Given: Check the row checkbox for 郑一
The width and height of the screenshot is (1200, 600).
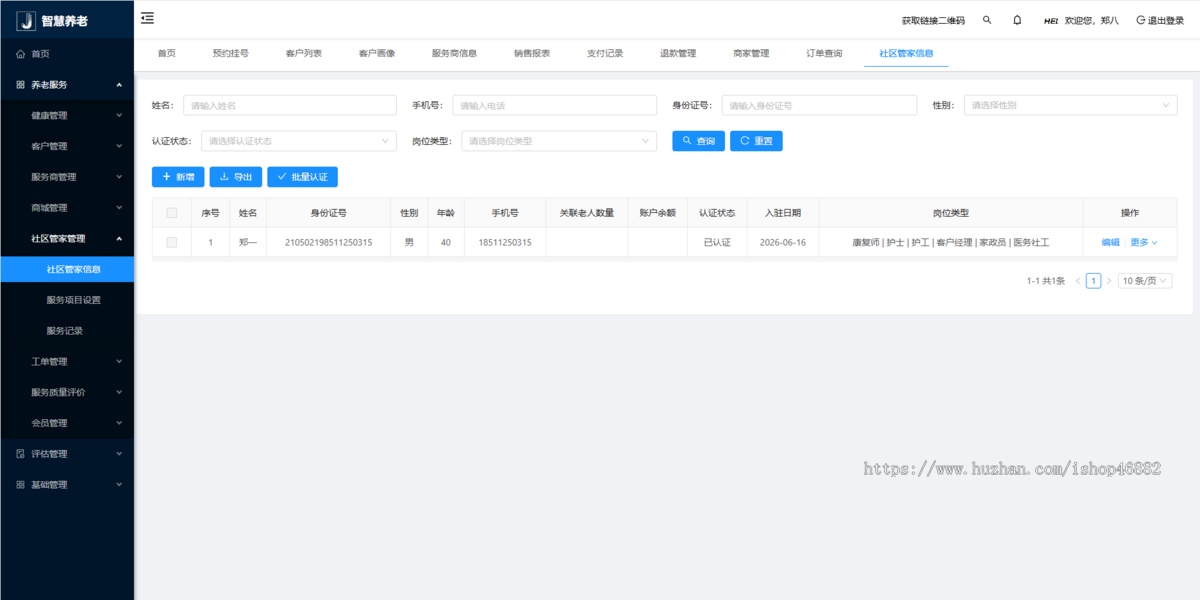Looking at the screenshot, I should coord(172,243).
